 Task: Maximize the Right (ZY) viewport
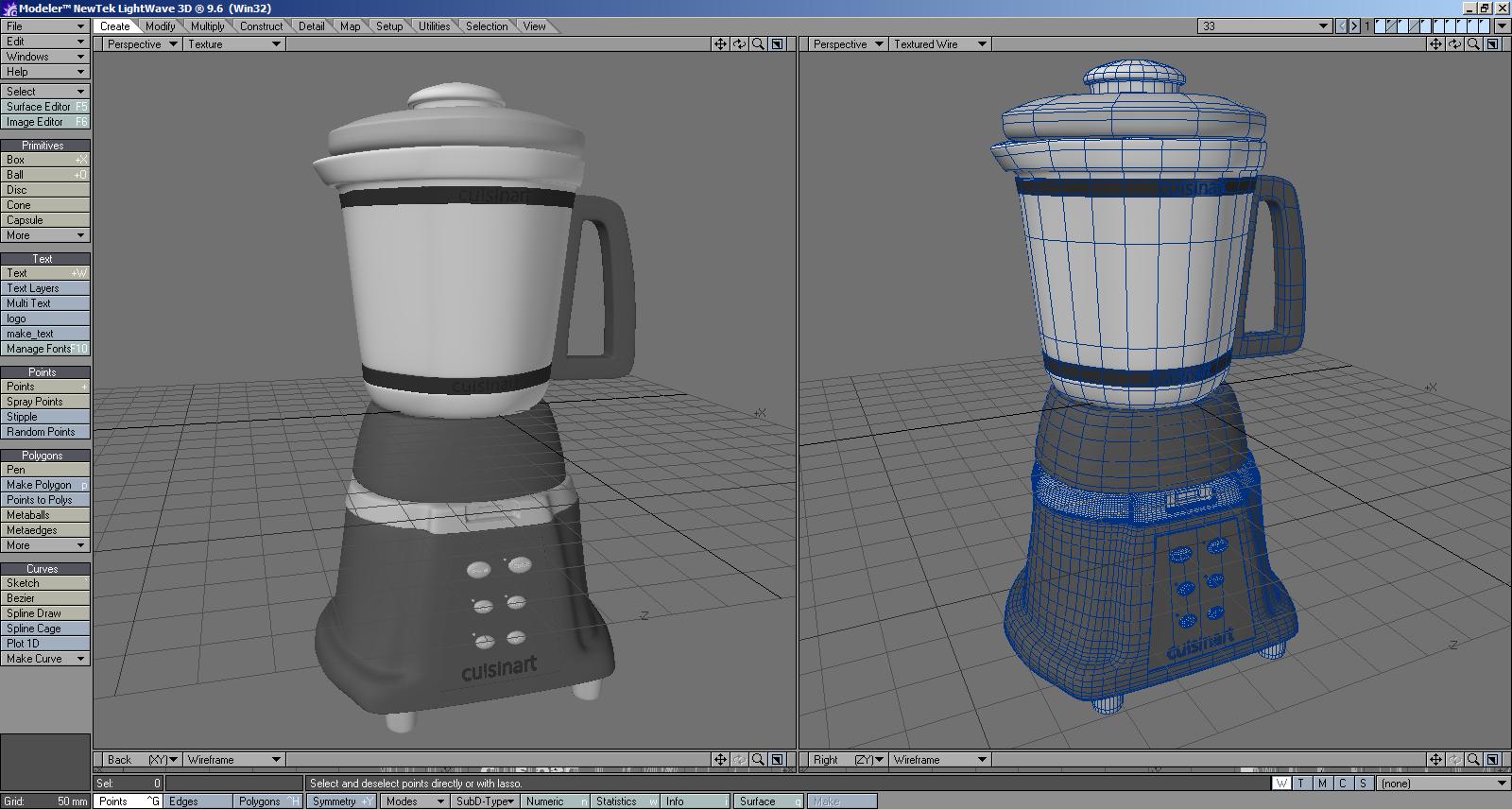(x=1492, y=760)
